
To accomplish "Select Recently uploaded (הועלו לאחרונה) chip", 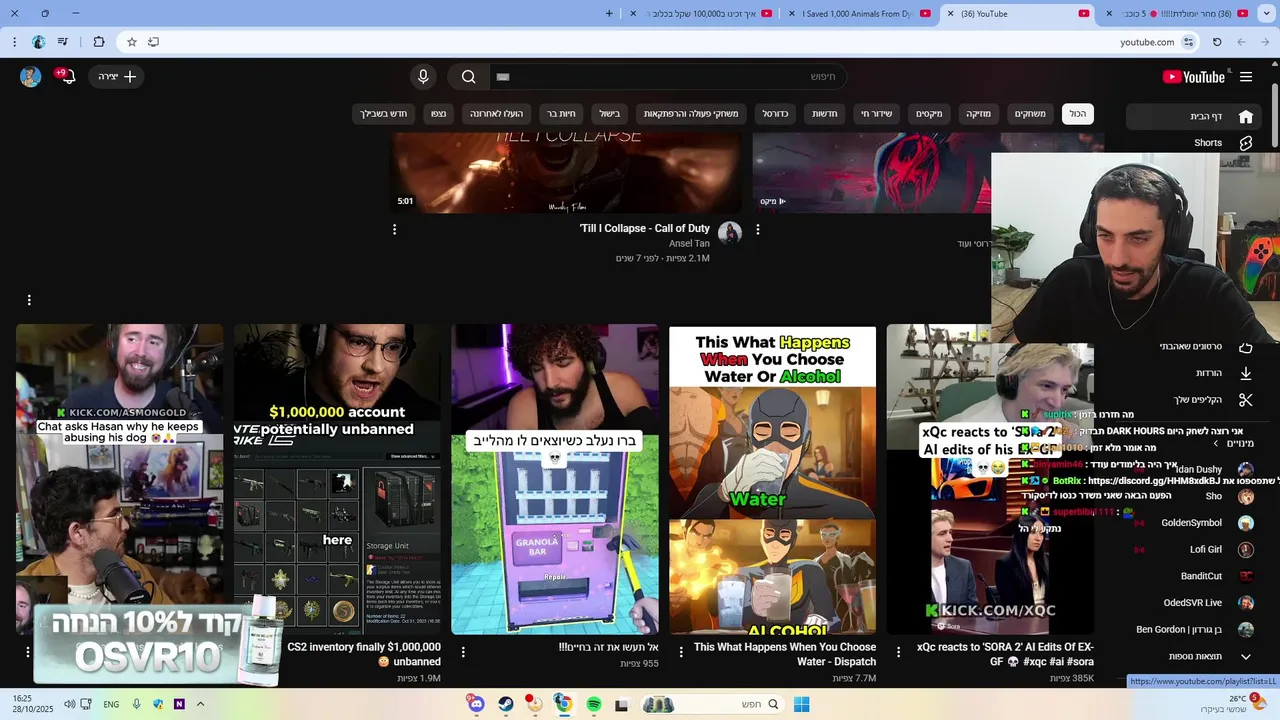I will click(x=497, y=114).
